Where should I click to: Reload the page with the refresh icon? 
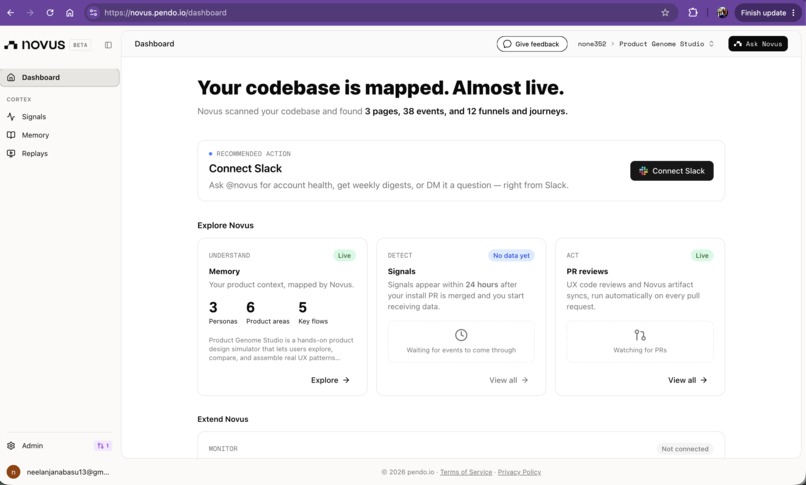coord(50,13)
